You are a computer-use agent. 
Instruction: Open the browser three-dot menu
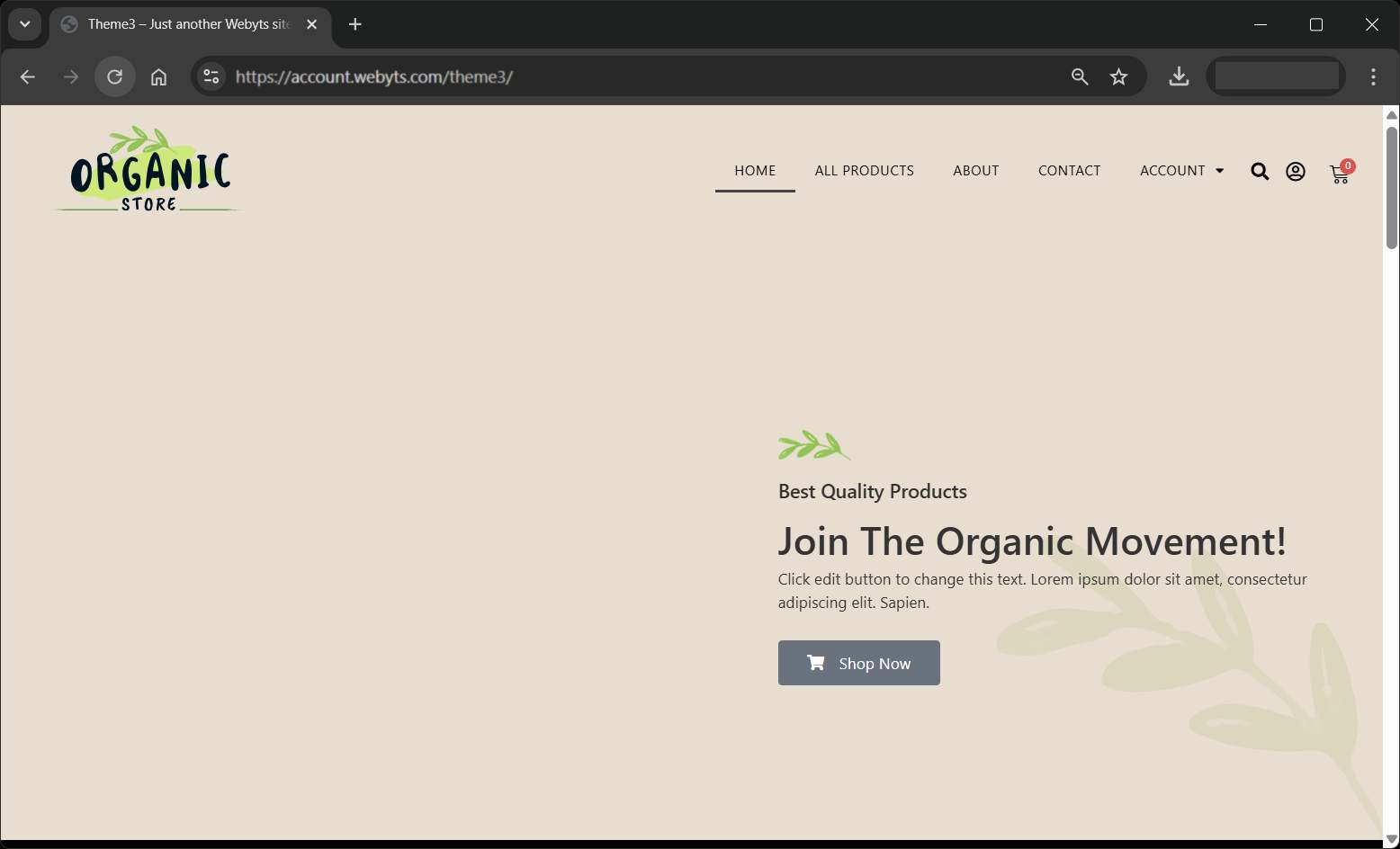pos(1373,77)
